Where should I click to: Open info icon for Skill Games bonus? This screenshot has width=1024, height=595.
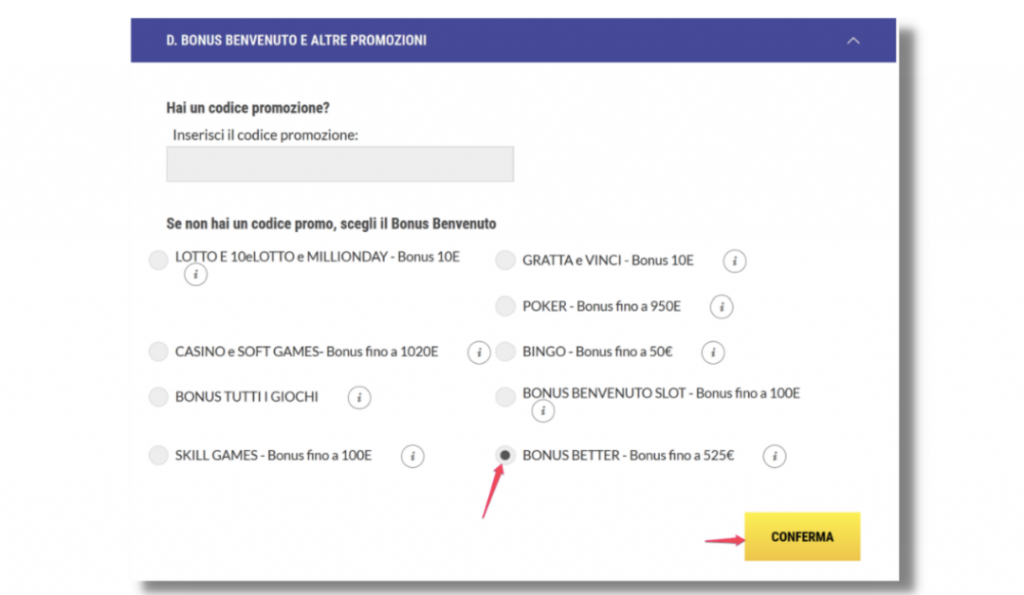tap(412, 456)
